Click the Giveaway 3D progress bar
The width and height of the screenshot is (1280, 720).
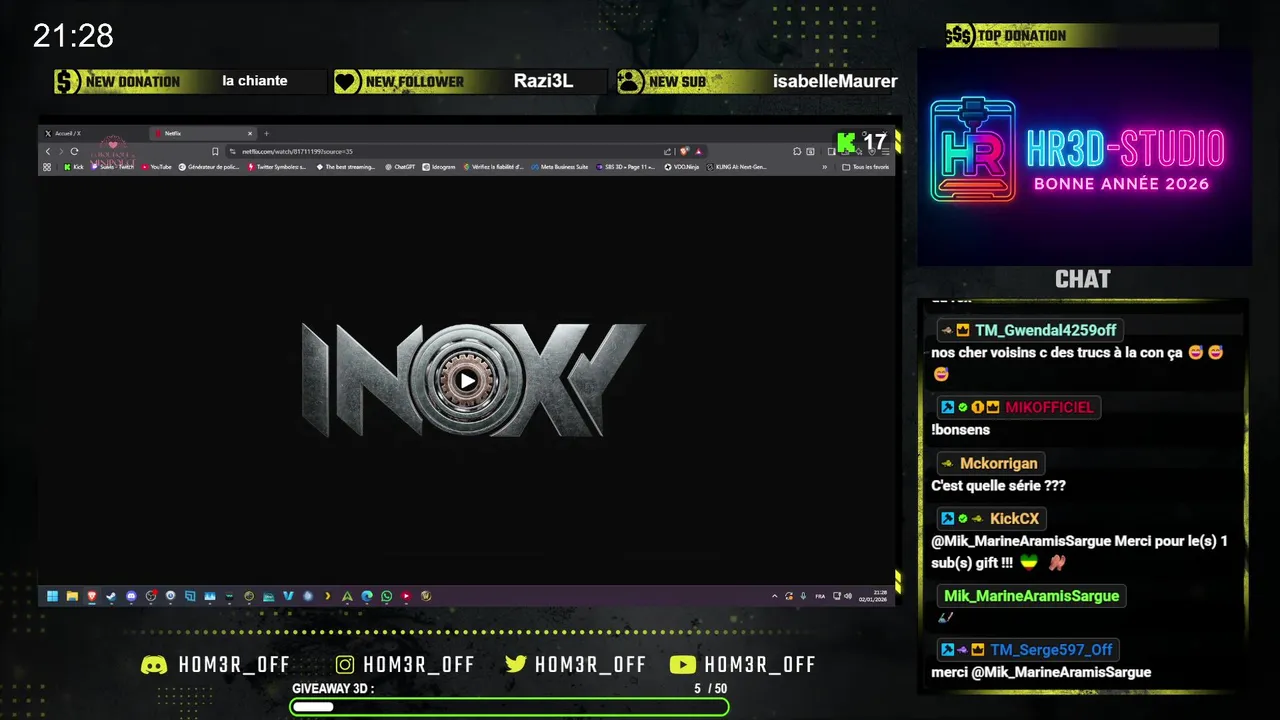510,707
